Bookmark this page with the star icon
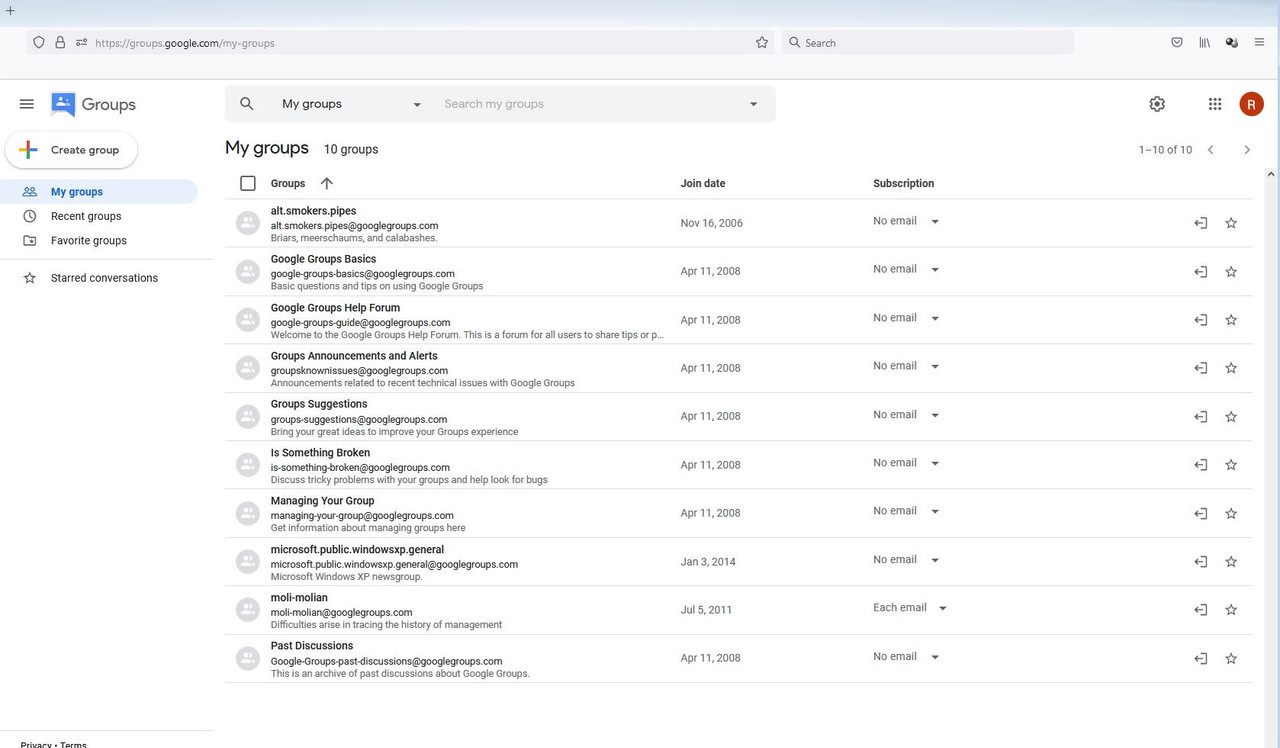 [762, 42]
